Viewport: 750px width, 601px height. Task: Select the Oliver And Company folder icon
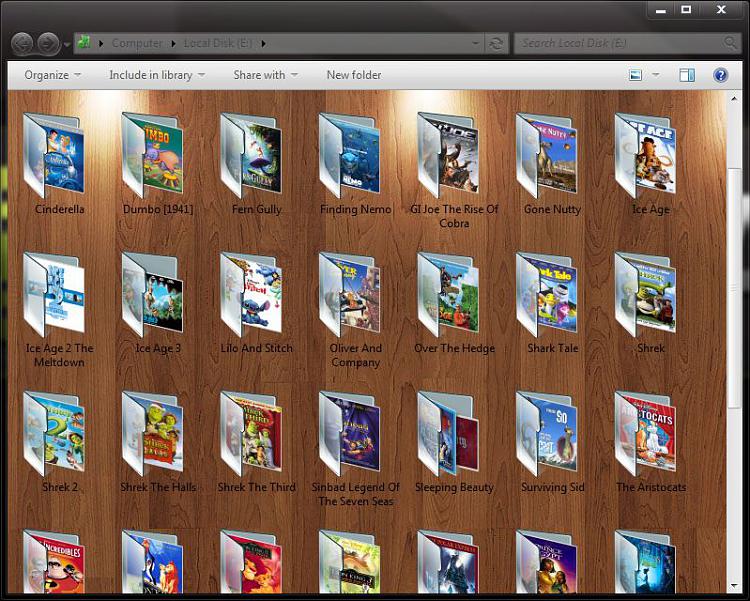click(350, 295)
